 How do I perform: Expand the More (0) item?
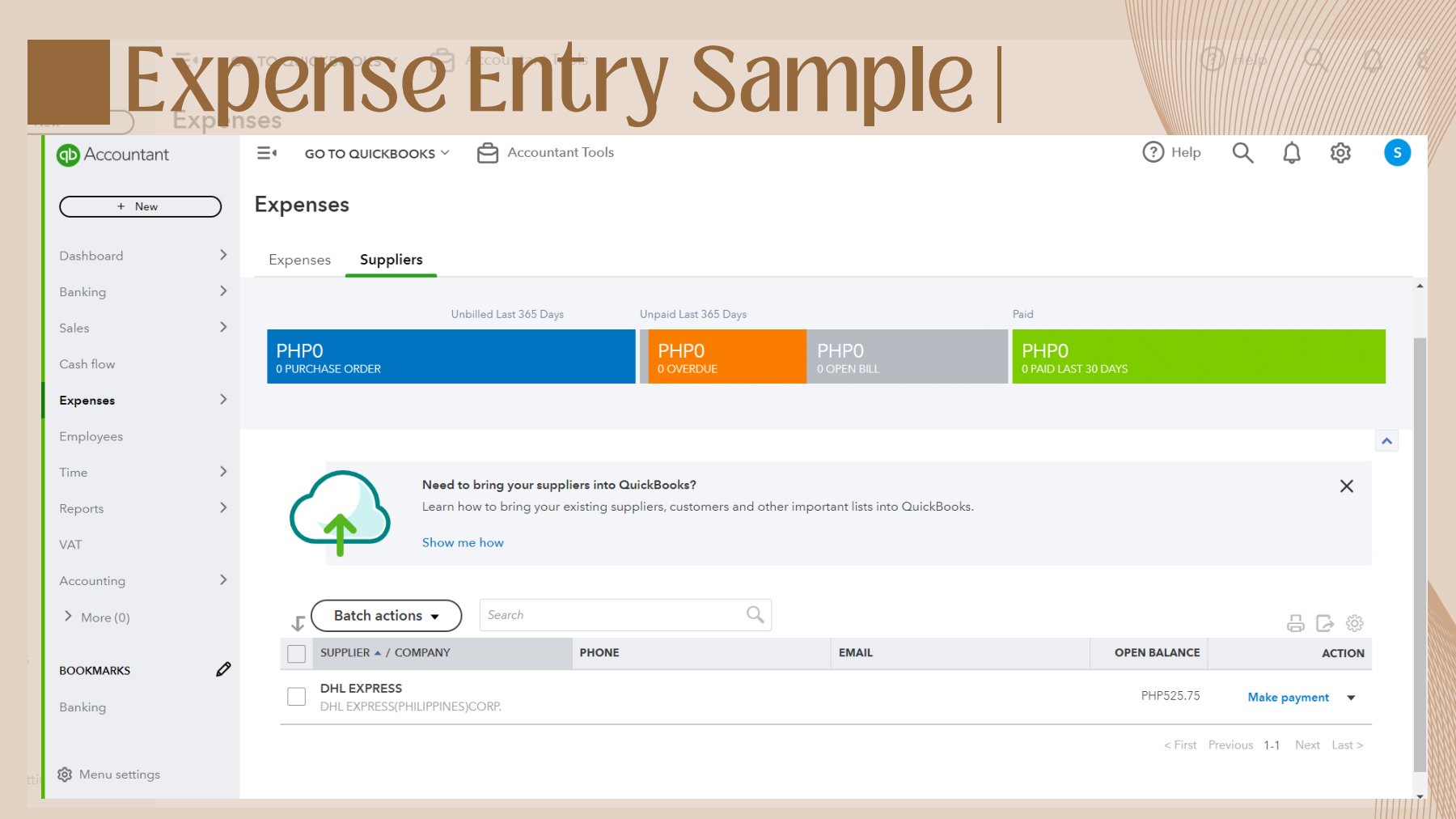(x=96, y=617)
